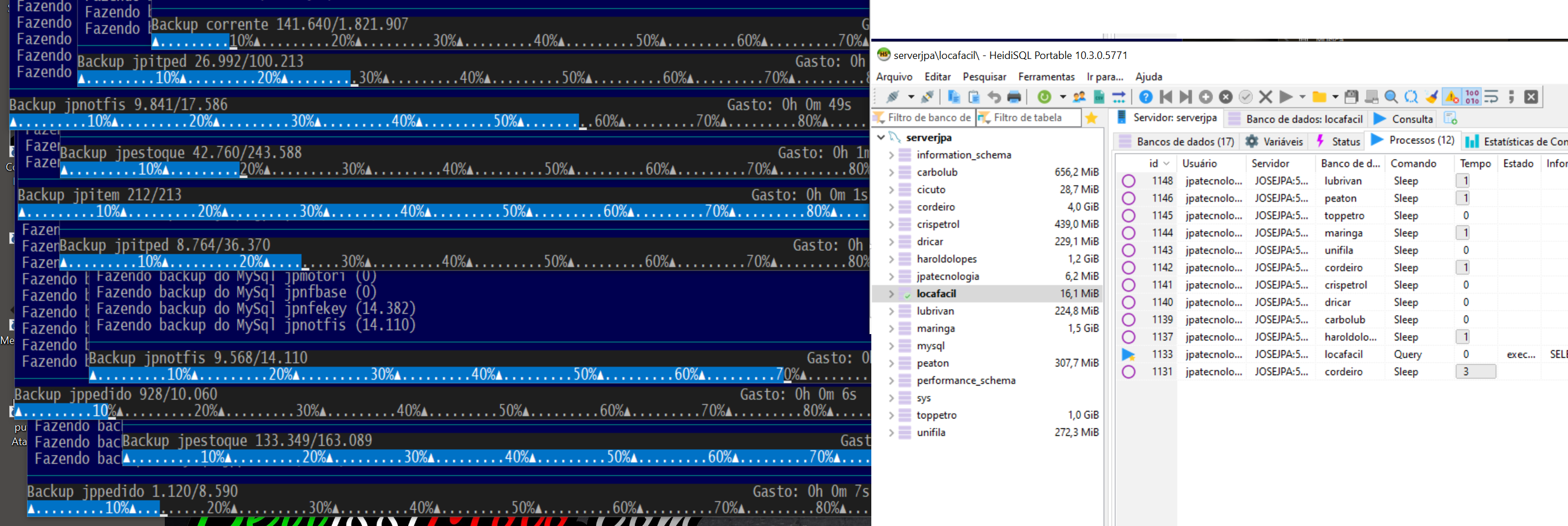The height and width of the screenshot is (526, 1568).
Task: Open the Pesquisar menu
Action: tap(984, 77)
